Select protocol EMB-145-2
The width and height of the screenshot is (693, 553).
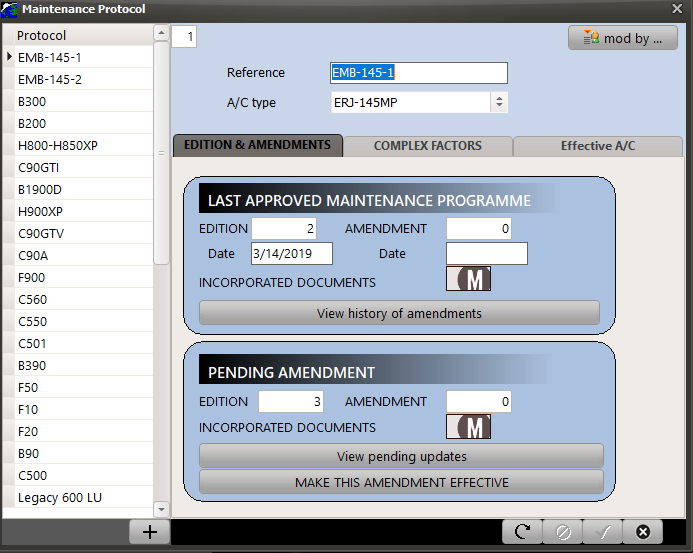[84, 80]
